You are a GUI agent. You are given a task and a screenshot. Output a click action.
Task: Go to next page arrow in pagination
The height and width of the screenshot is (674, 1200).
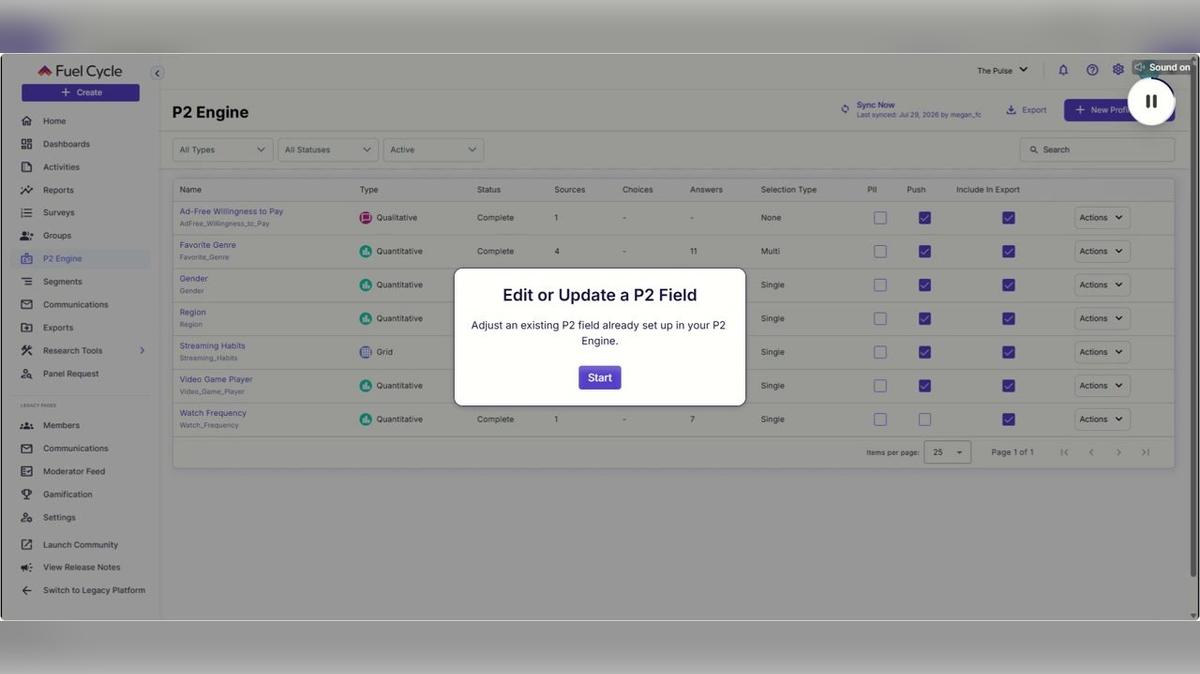[x=1118, y=453]
